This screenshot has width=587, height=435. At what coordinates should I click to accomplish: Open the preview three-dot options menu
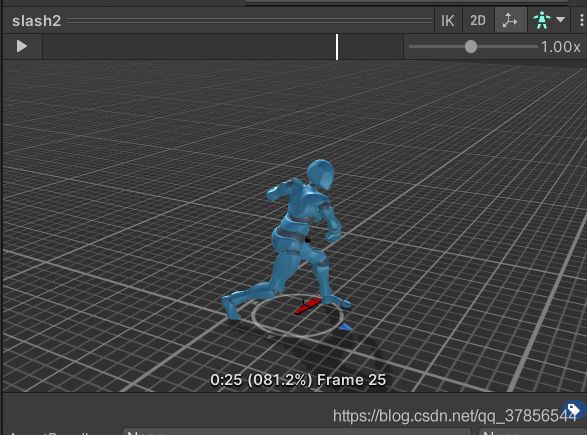click(581, 21)
